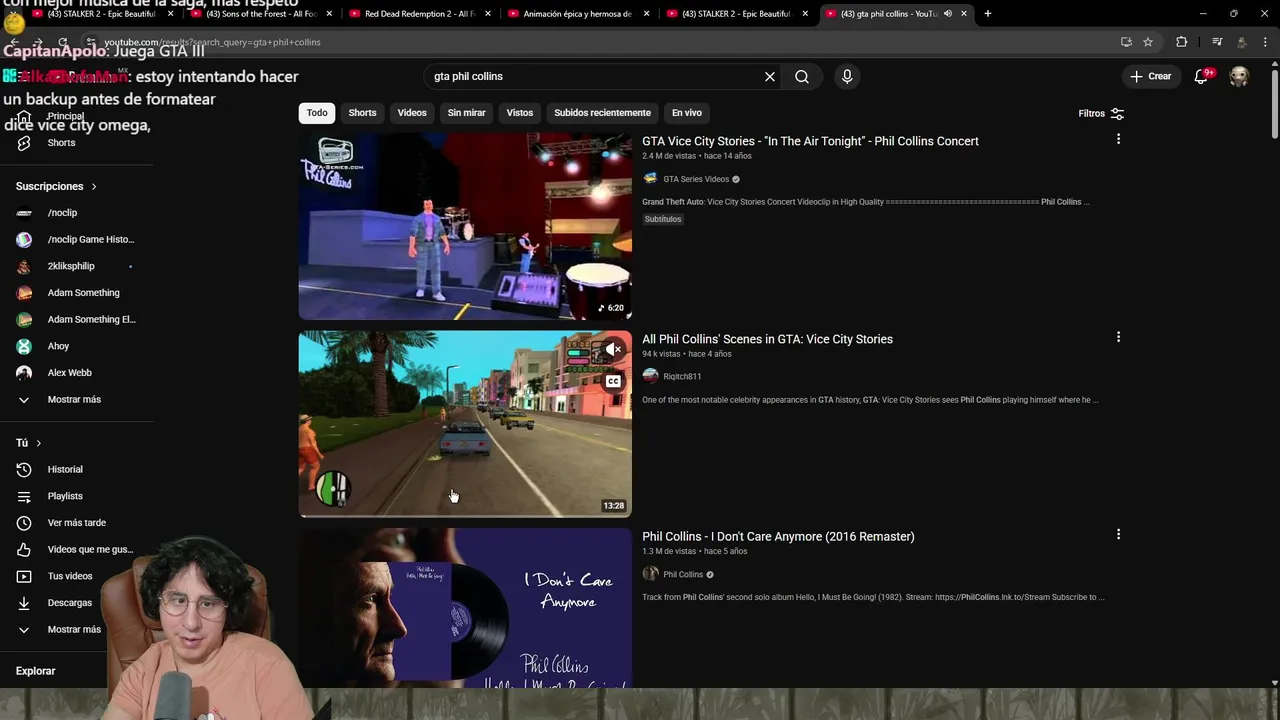This screenshot has width=1280, height=720.
Task: Select the Todo filter chip
Action: tap(317, 113)
